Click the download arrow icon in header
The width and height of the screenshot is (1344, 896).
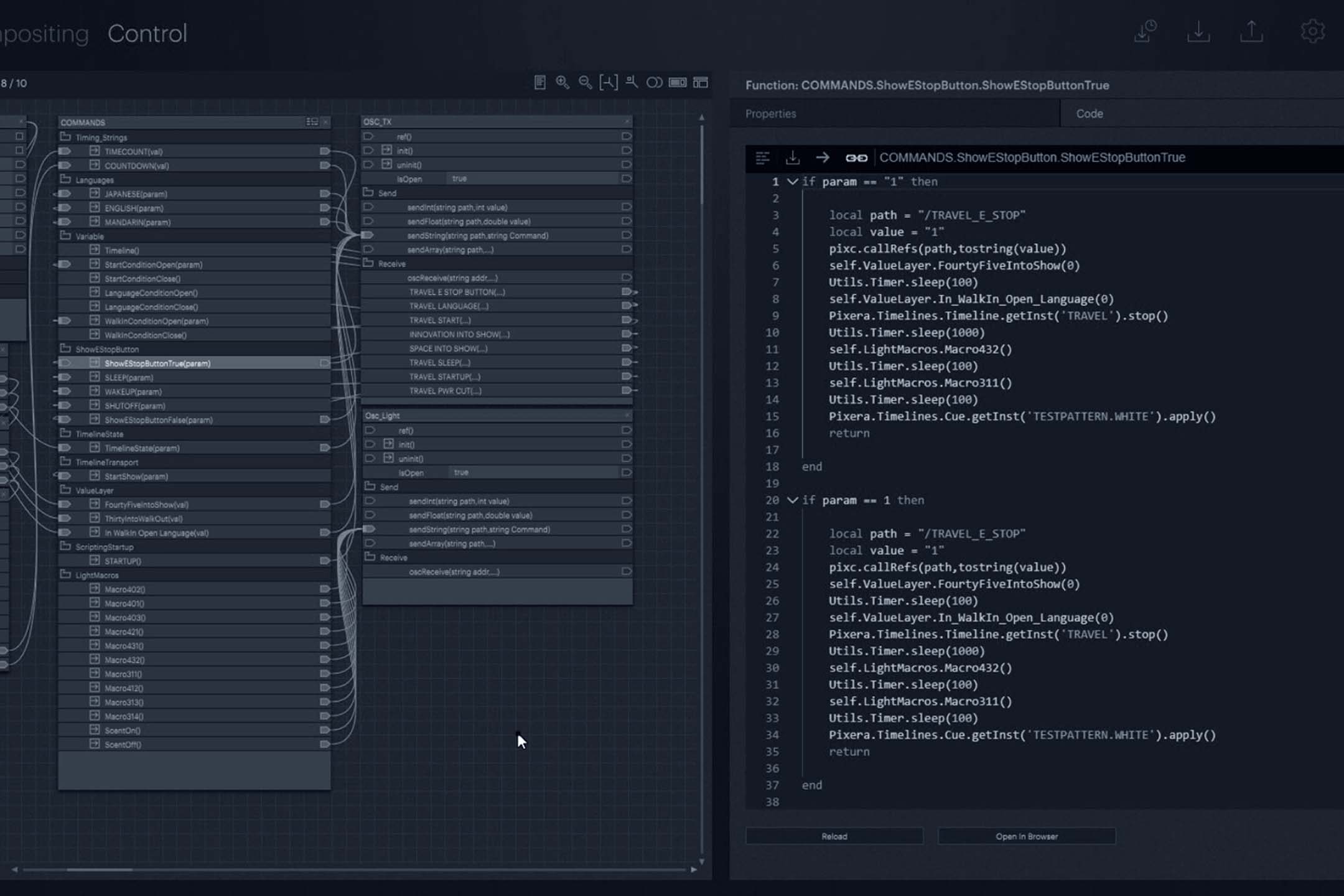(x=1198, y=31)
